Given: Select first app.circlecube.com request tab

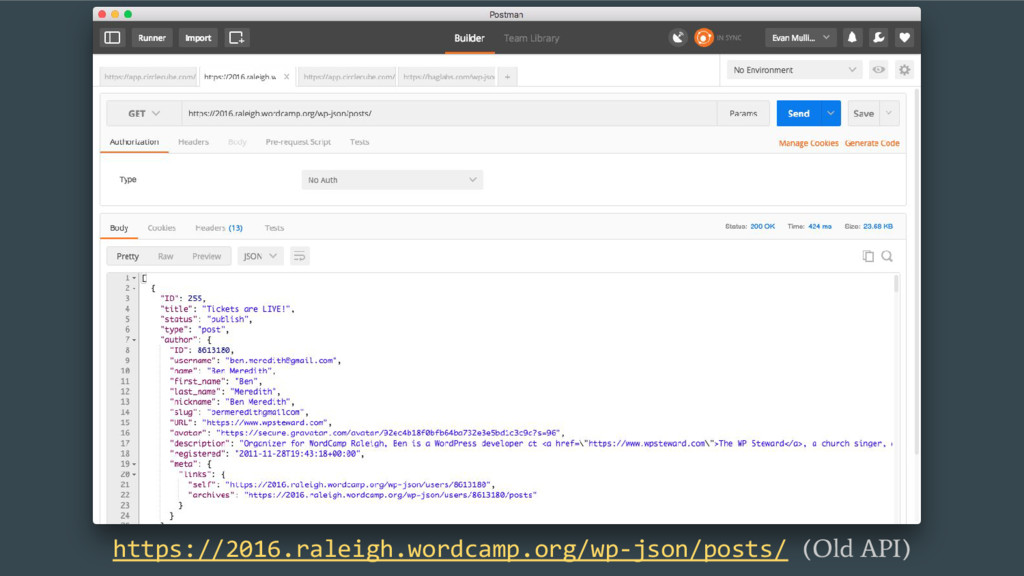Looking at the screenshot, I should click(x=150, y=77).
